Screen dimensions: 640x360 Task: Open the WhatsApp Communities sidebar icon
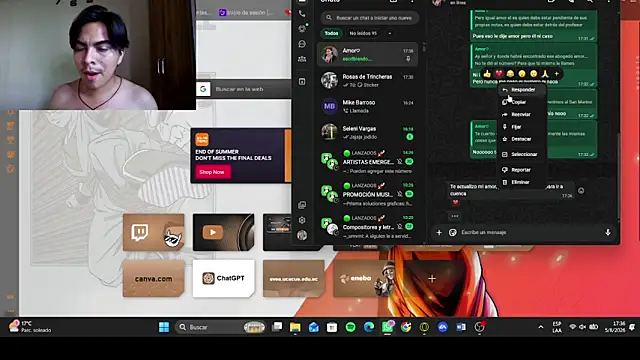pyautogui.click(x=302, y=59)
